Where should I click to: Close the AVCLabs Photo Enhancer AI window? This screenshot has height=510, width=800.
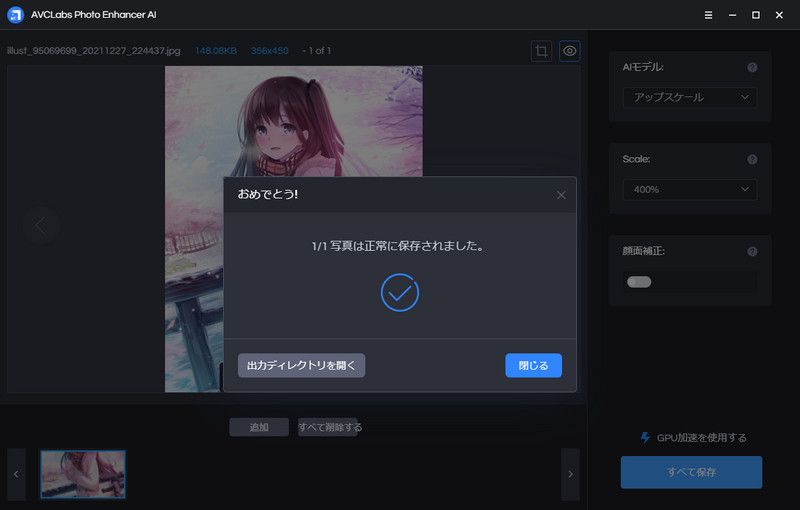click(x=779, y=15)
